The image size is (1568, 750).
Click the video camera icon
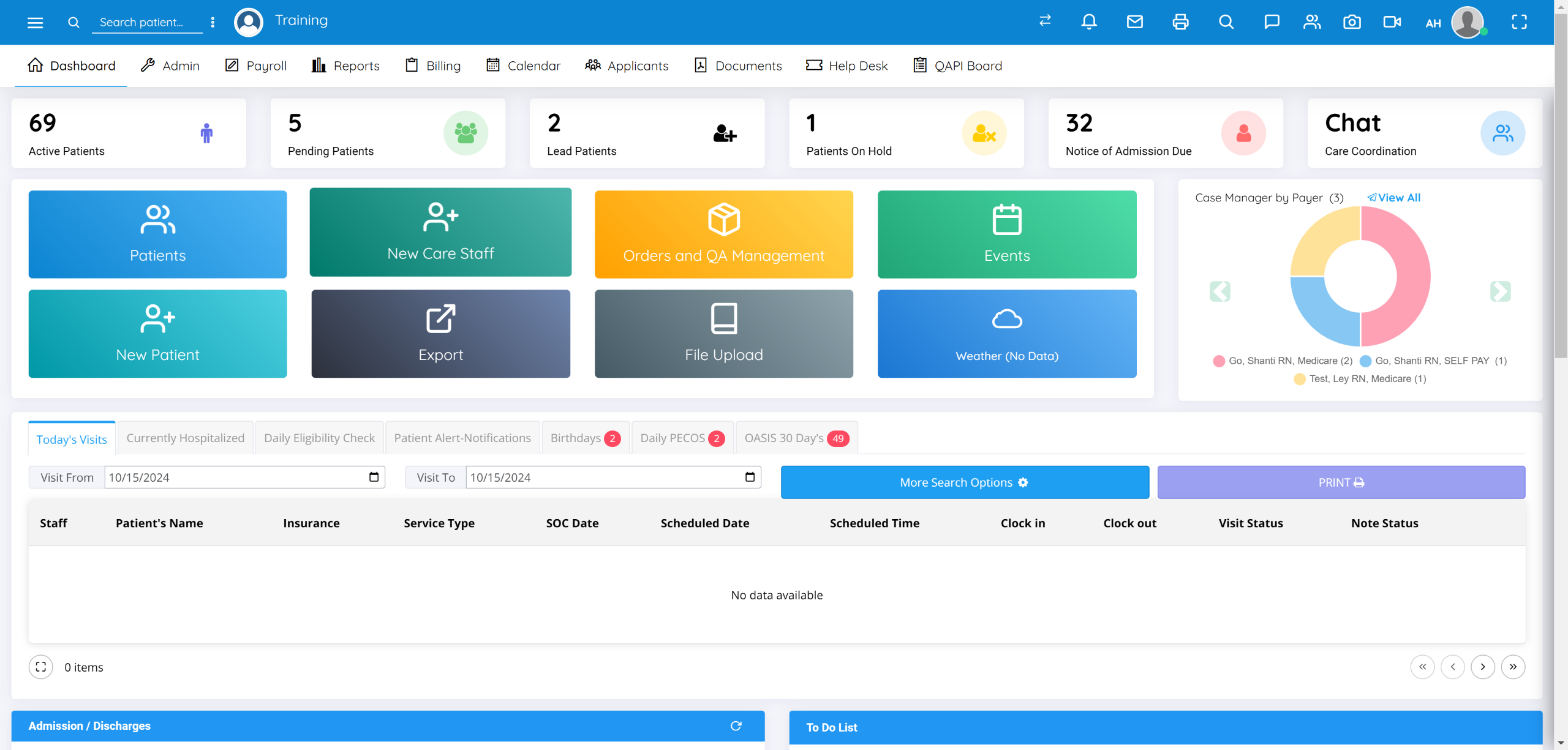(x=1392, y=22)
